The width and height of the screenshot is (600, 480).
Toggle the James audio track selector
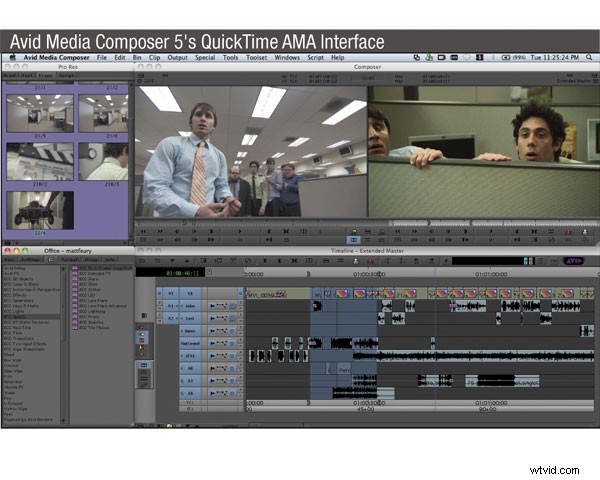click(x=190, y=331)
